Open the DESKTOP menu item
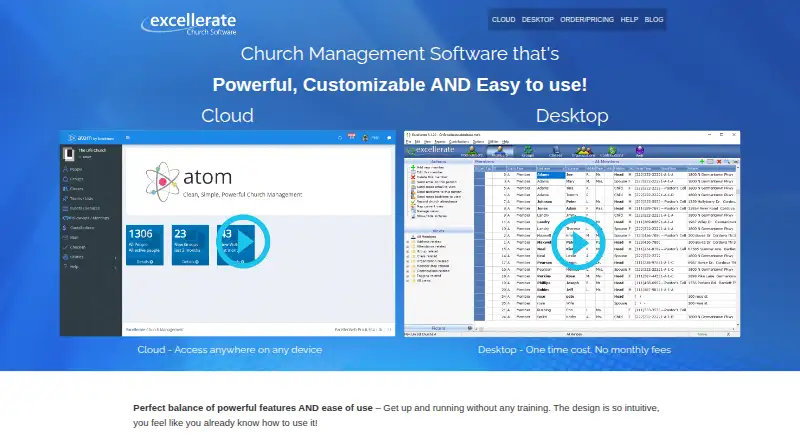The height and width of the screenshot is (440, 800). pos(537,19)
